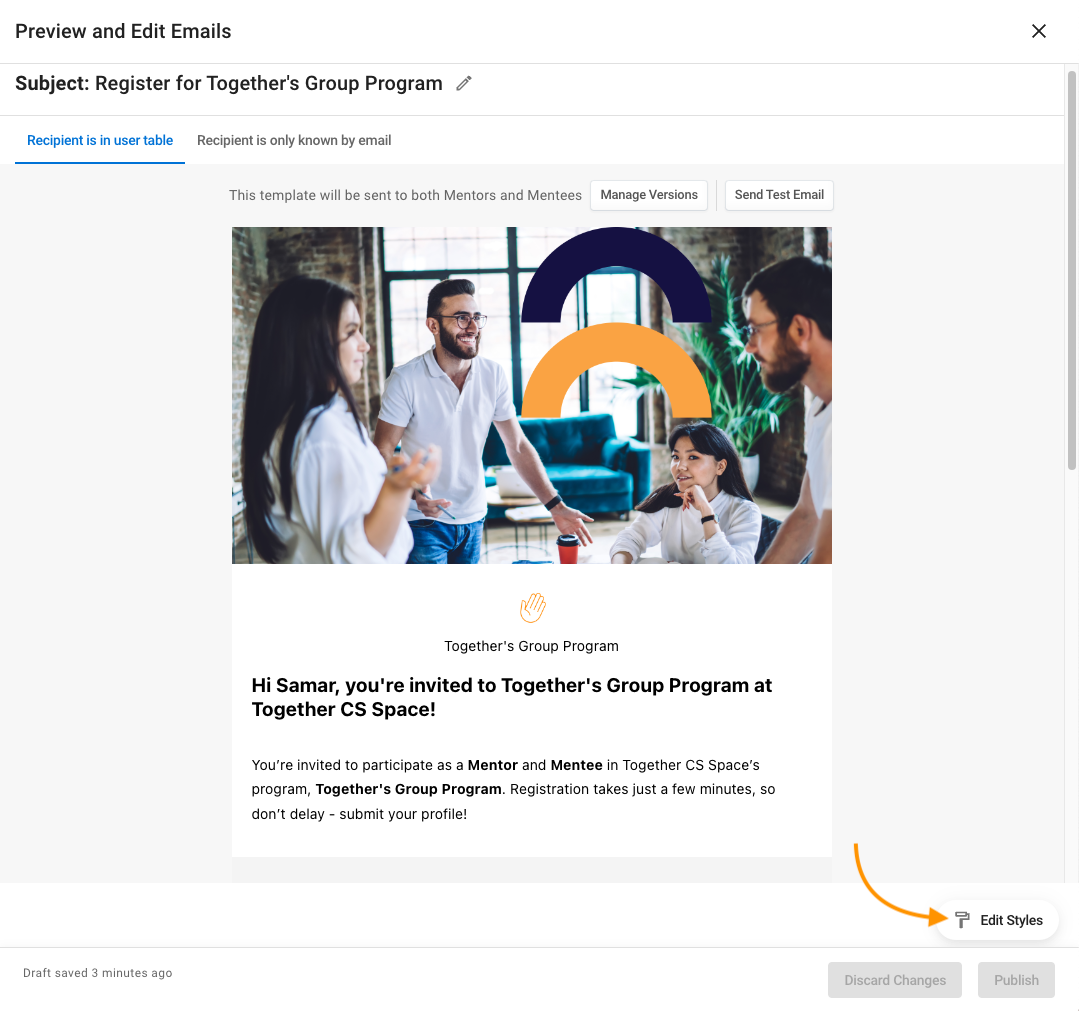Click the Preview and Edit Emails title
The width and height of the screenshot is (1079, 1011).
click(x=123, y=32)
